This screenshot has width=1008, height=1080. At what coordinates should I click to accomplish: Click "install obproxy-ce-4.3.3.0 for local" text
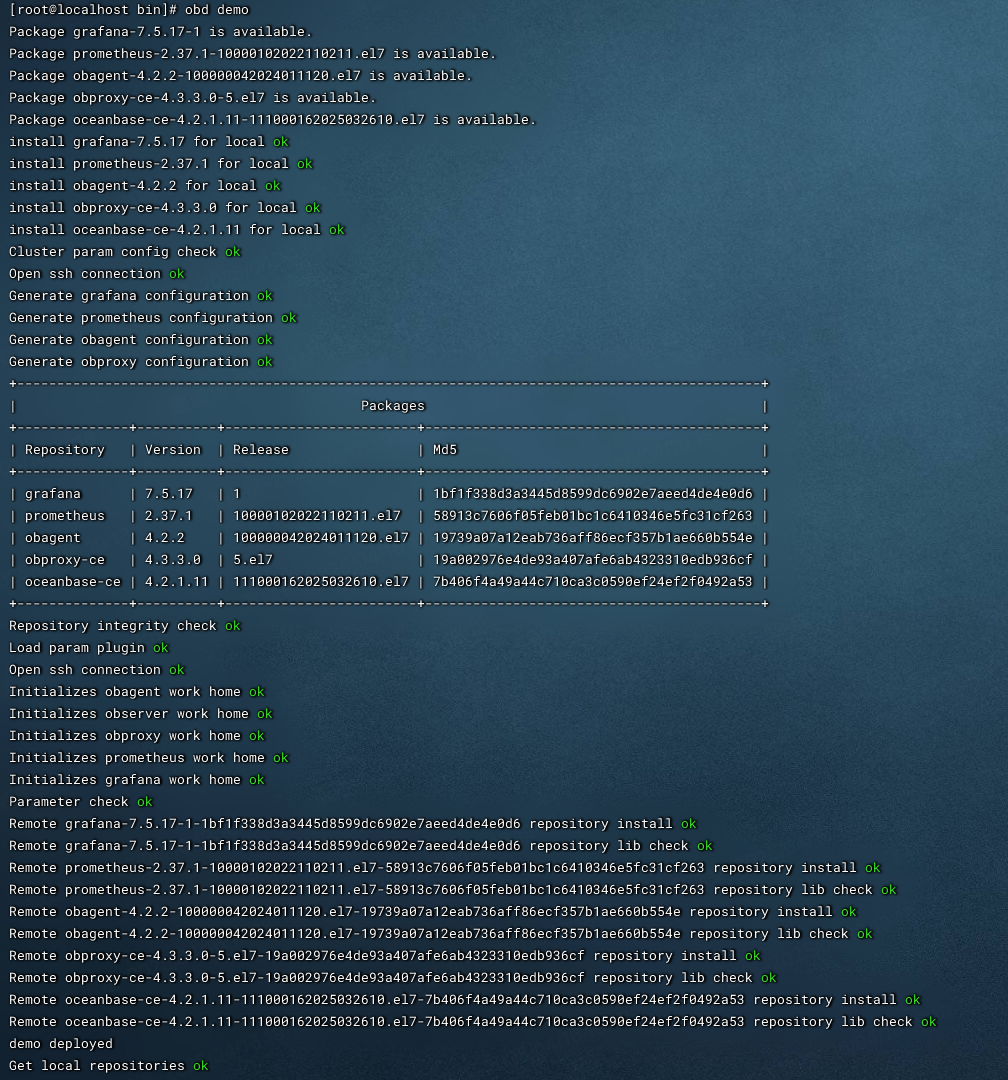pyautogui.click(x=152, y=208)
